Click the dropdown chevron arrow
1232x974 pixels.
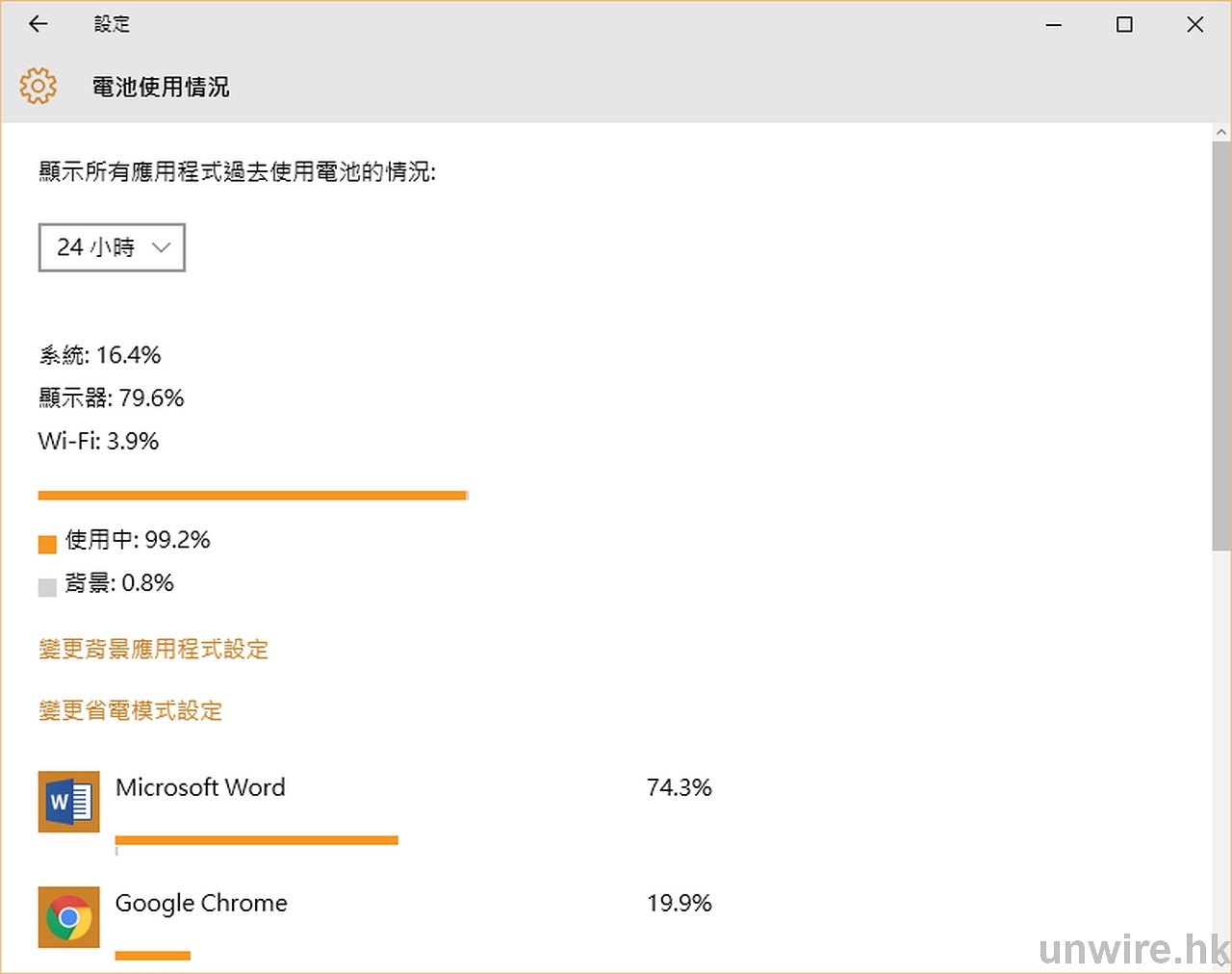point(162,247)
